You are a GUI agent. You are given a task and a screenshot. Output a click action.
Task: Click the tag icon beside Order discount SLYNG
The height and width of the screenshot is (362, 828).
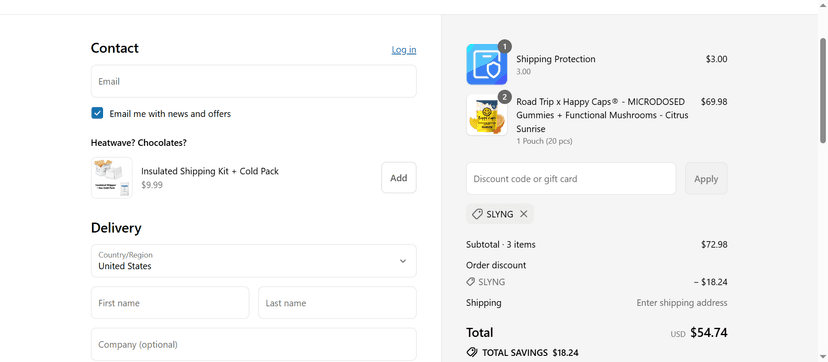[471, 282]
